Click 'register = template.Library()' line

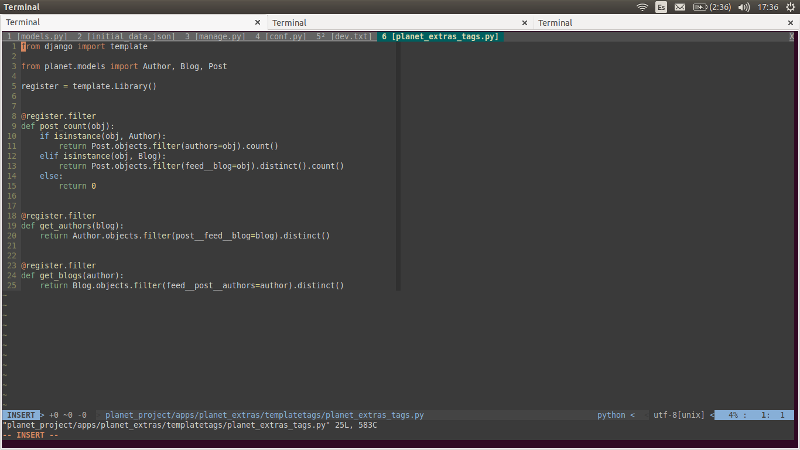pos(89,86)
